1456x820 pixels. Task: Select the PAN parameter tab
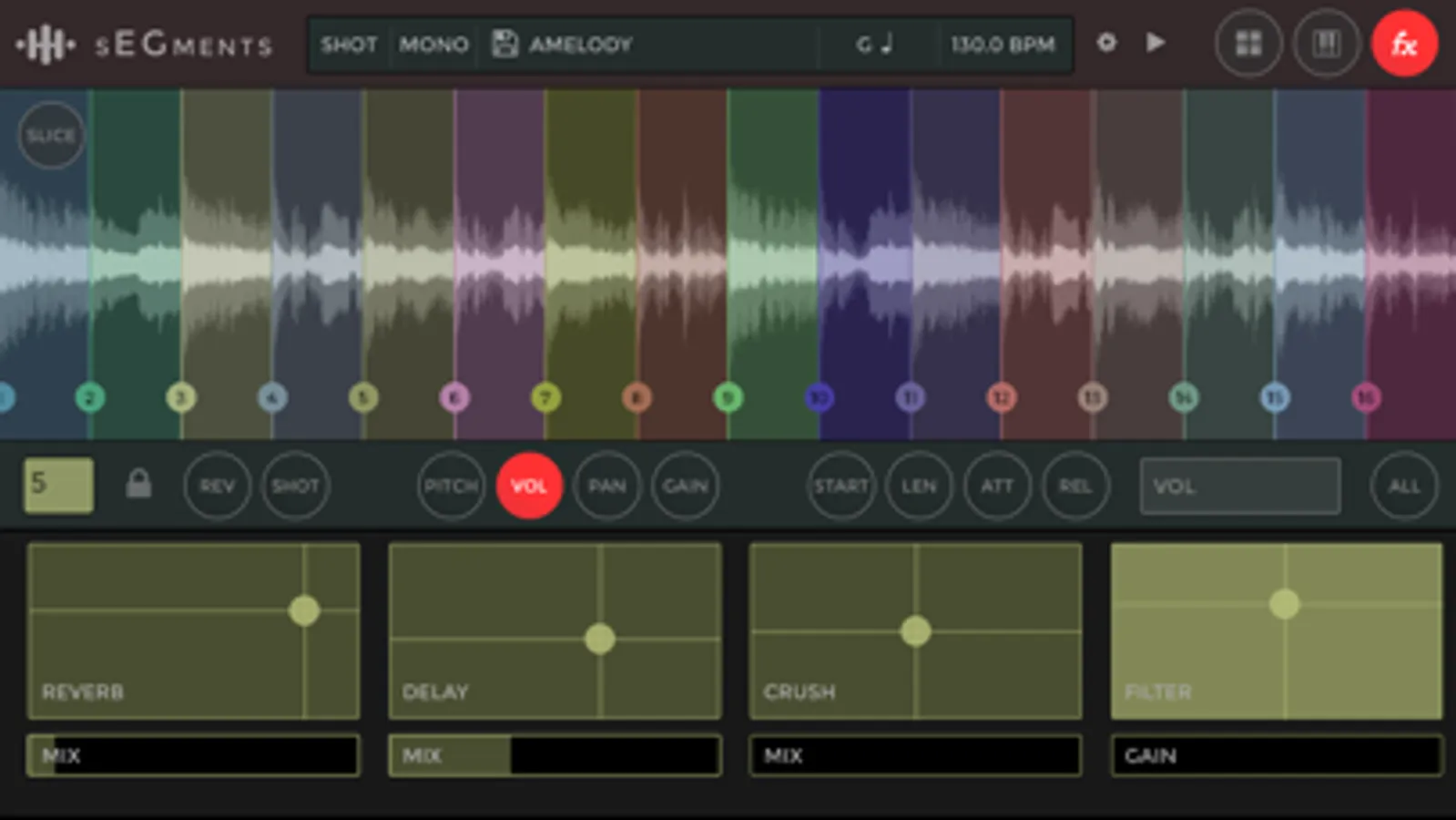pyautogui.click(x=606, y=486)
